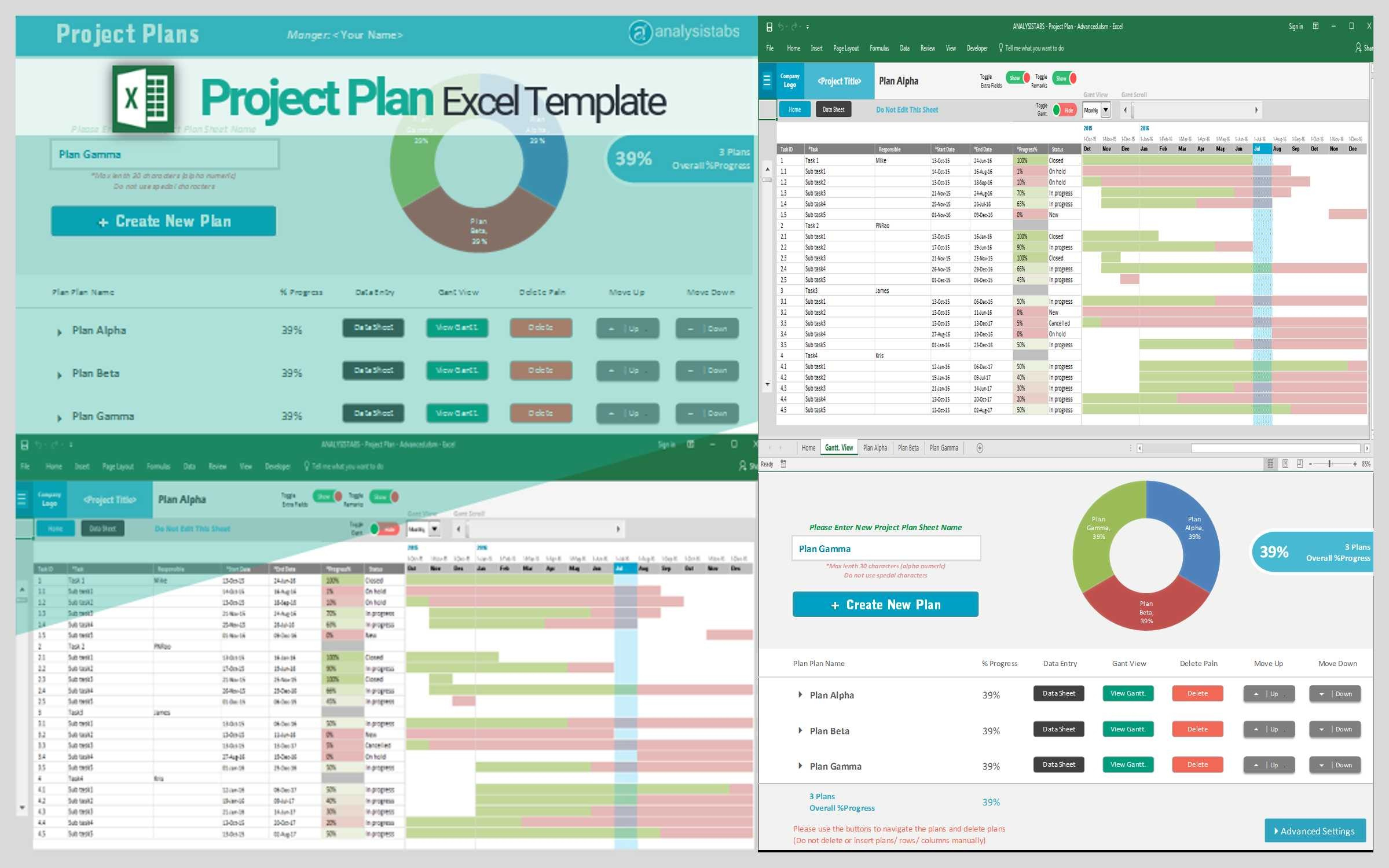Select the 'Gantt View' tab at bottom sheet
1389x868 pixels.
coord(839,447)
